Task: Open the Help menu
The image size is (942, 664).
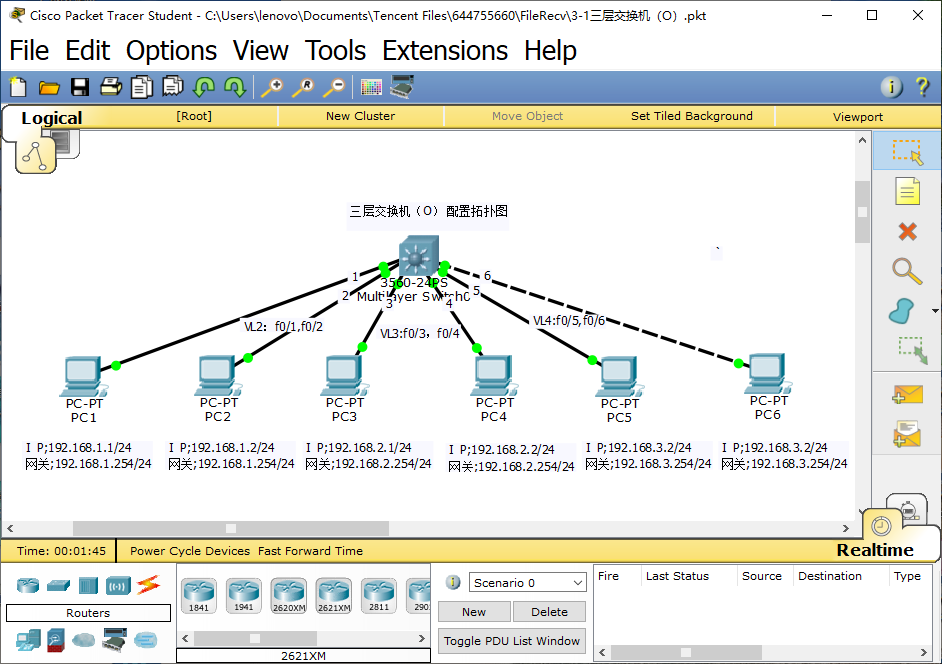Action: (550, 50)
